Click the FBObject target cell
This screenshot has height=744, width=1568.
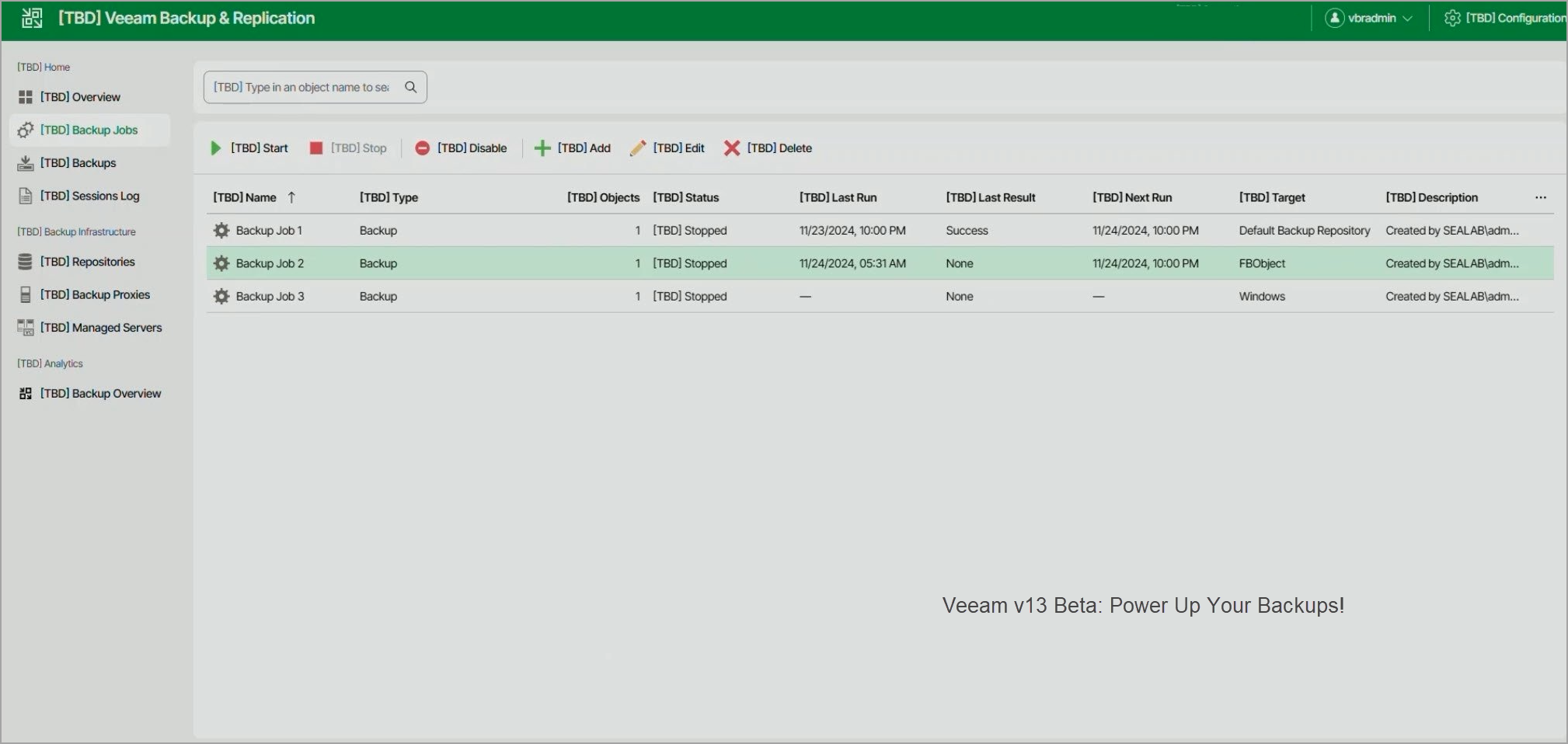1262,263
